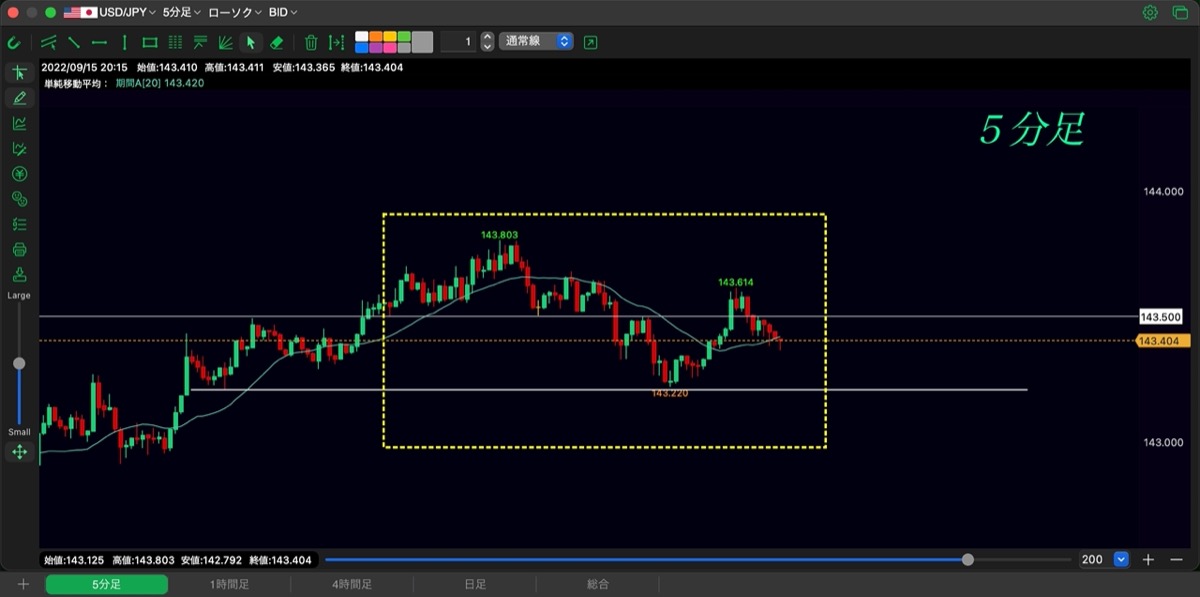Toggle the magnet snap icon
The width and height of the screenshot is (1200, 597).
pos(14,42)
